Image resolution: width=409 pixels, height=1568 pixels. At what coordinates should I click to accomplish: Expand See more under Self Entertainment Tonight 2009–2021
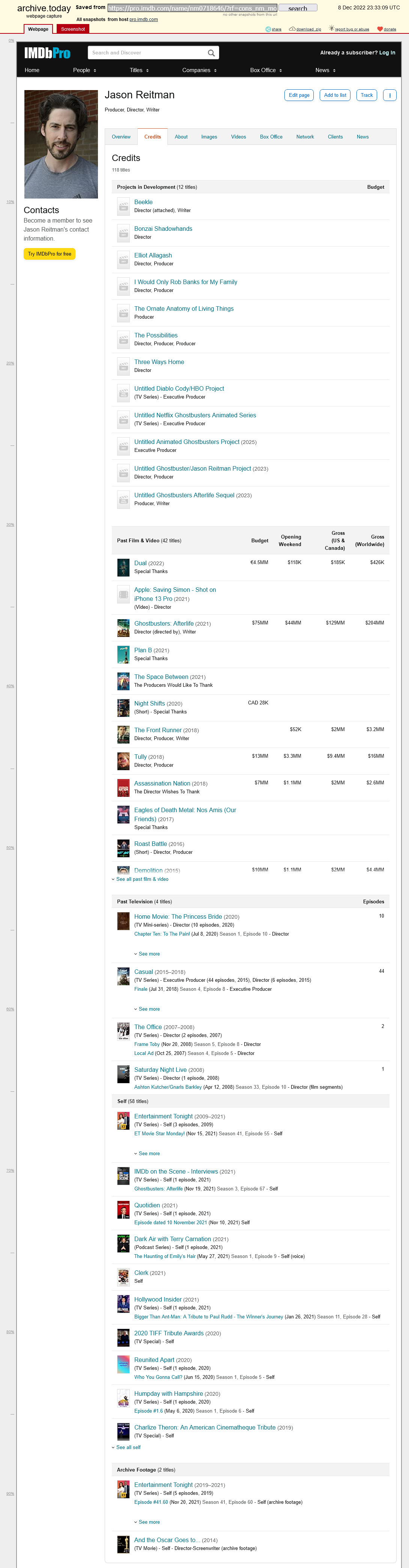tap(147, 1153)
